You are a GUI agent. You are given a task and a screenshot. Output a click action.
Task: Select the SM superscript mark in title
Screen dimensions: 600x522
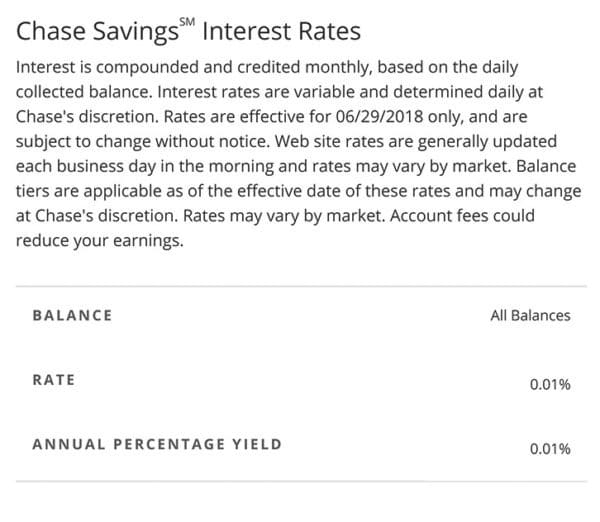click(x=187, y=22)
